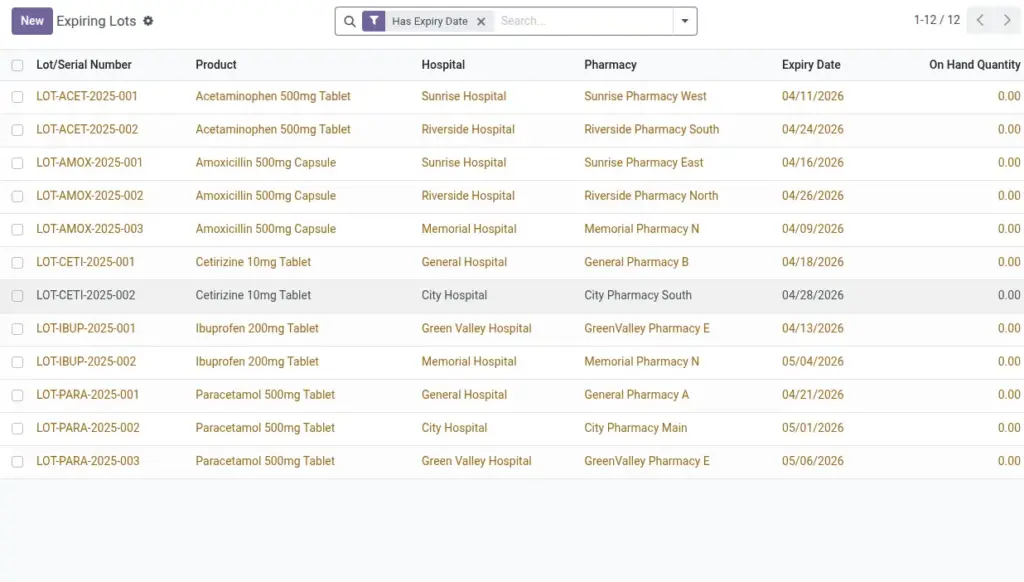Open lot LOT-AMOX-2025-002
The width and height of the screenshot is (1024, 582).
click(x=89, y=196)
